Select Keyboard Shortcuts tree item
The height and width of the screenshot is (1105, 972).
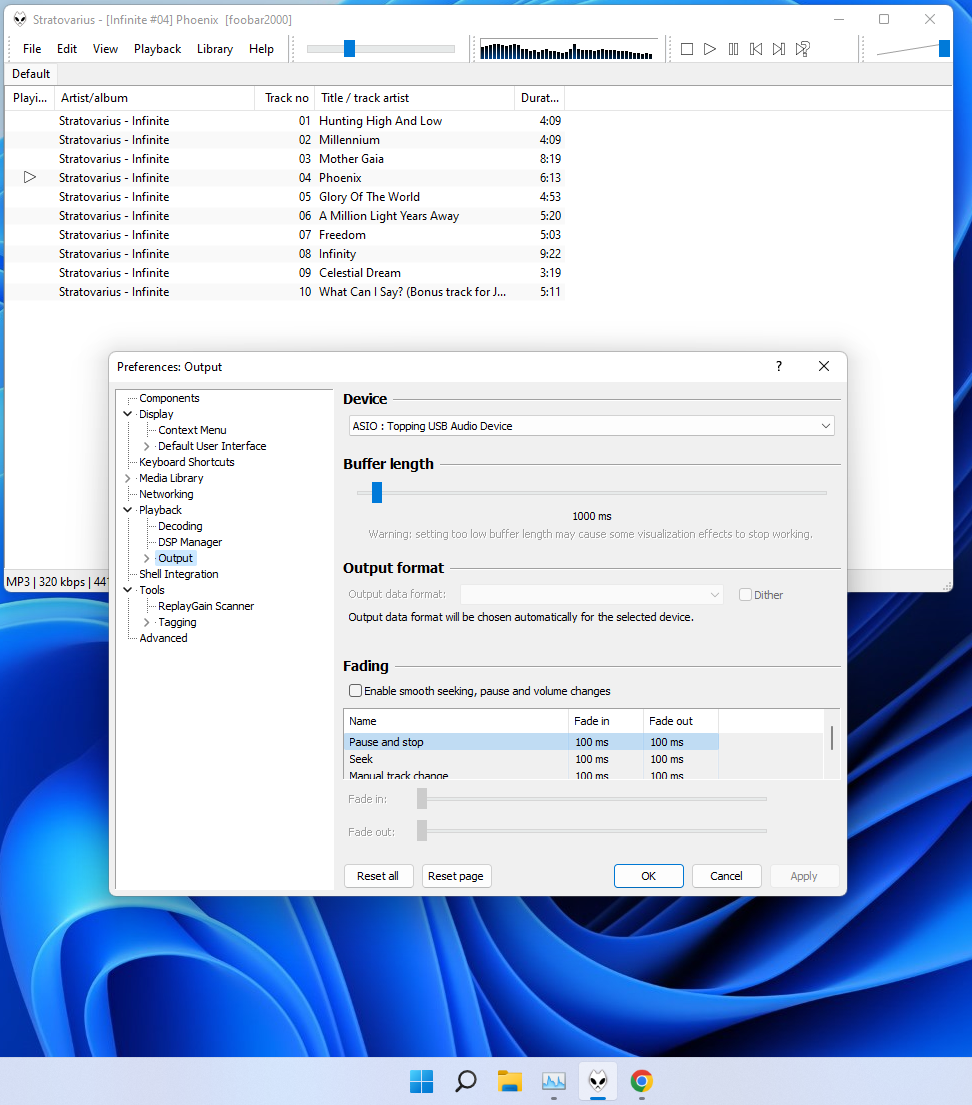tap(187, 462)
